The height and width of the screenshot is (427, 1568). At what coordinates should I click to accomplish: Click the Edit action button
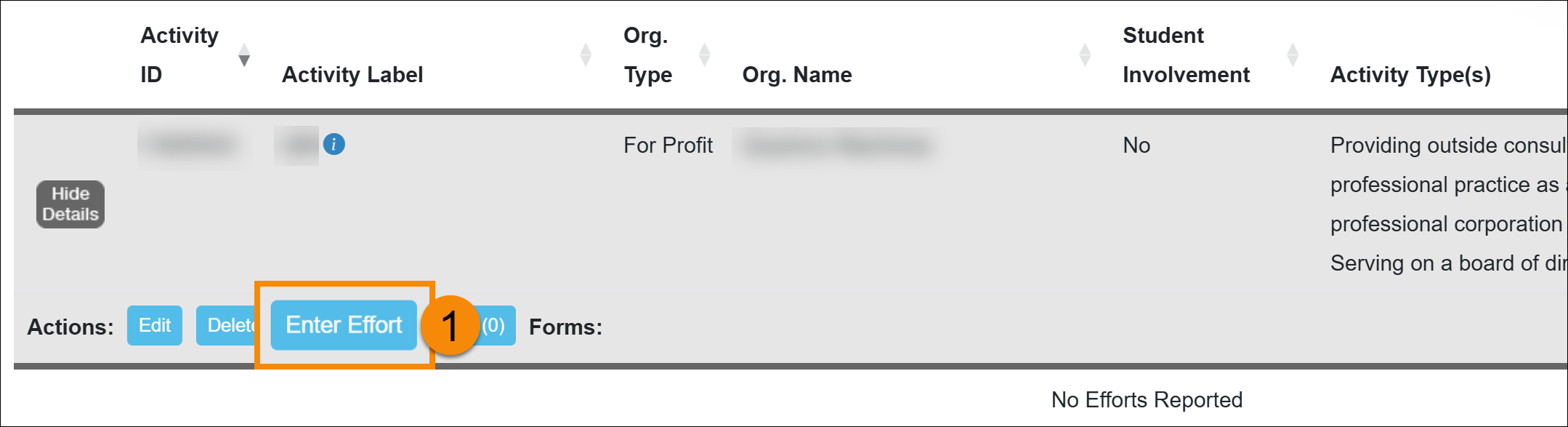[155, 325]
